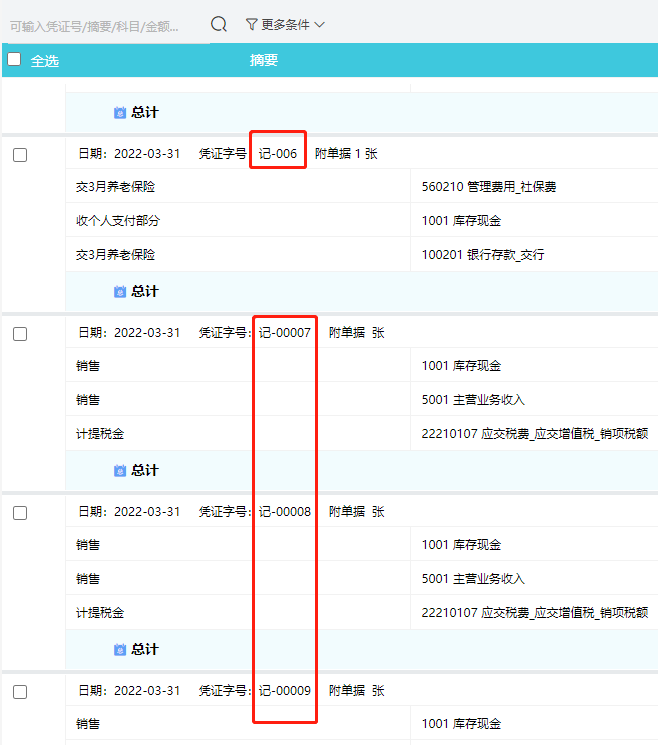Click total icon under voucher 记-00008
Image resolution: width=658 pixels, height=745 pixels.
coord(120,649)
